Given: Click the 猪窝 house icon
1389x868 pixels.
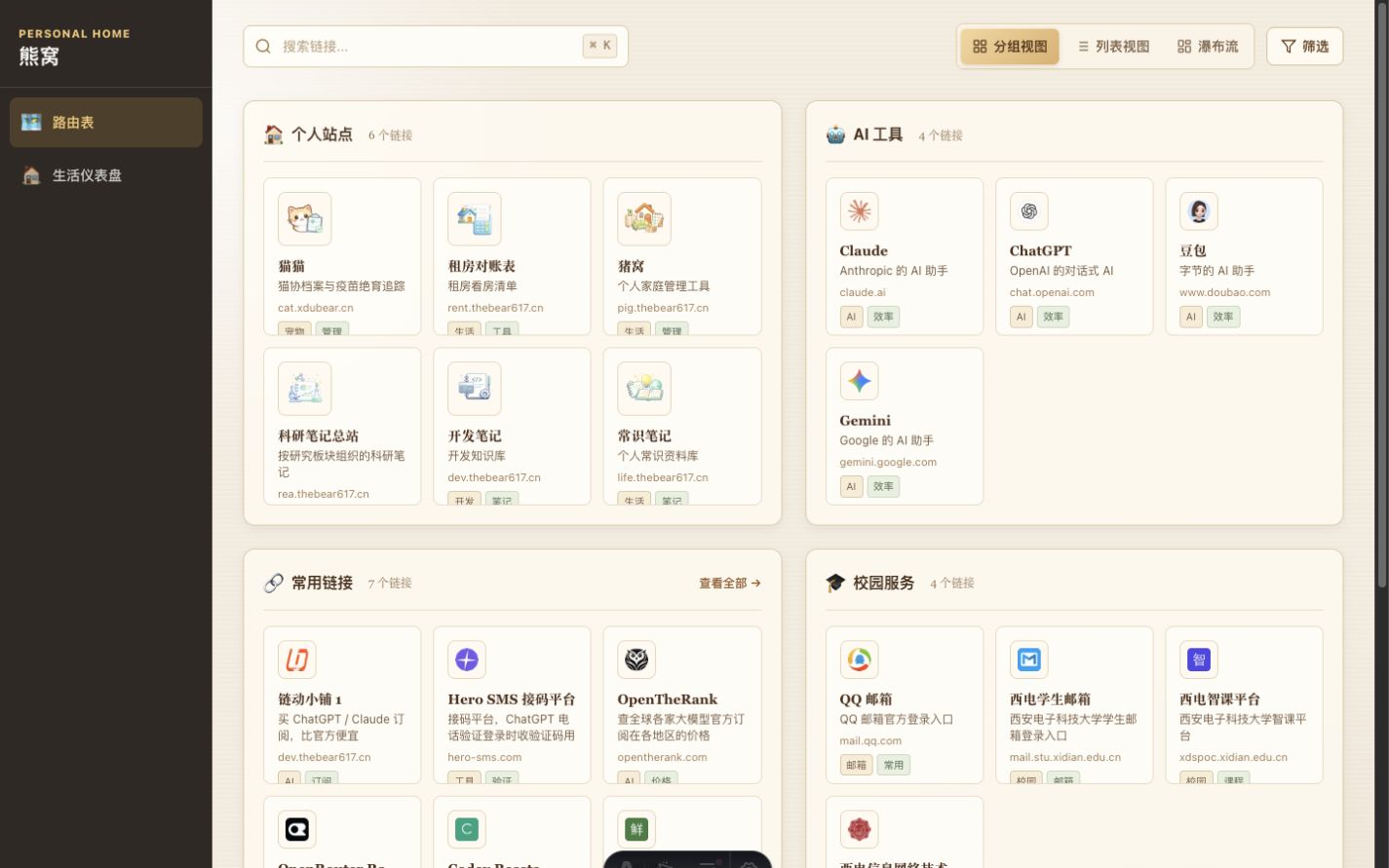Looking at the screenshot, I should coord(643,218).
